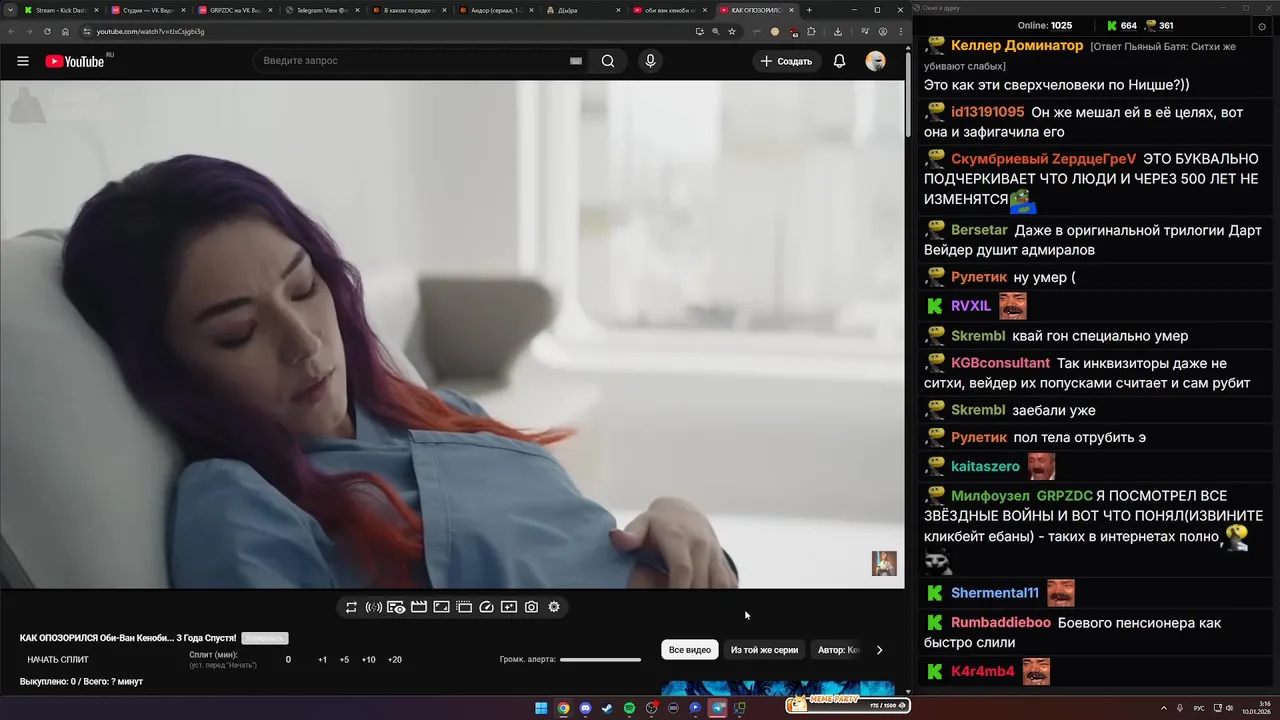Screen dimensions: 1280x720
Task: Click the browser address bar URL
Action: tap(150, 31)
